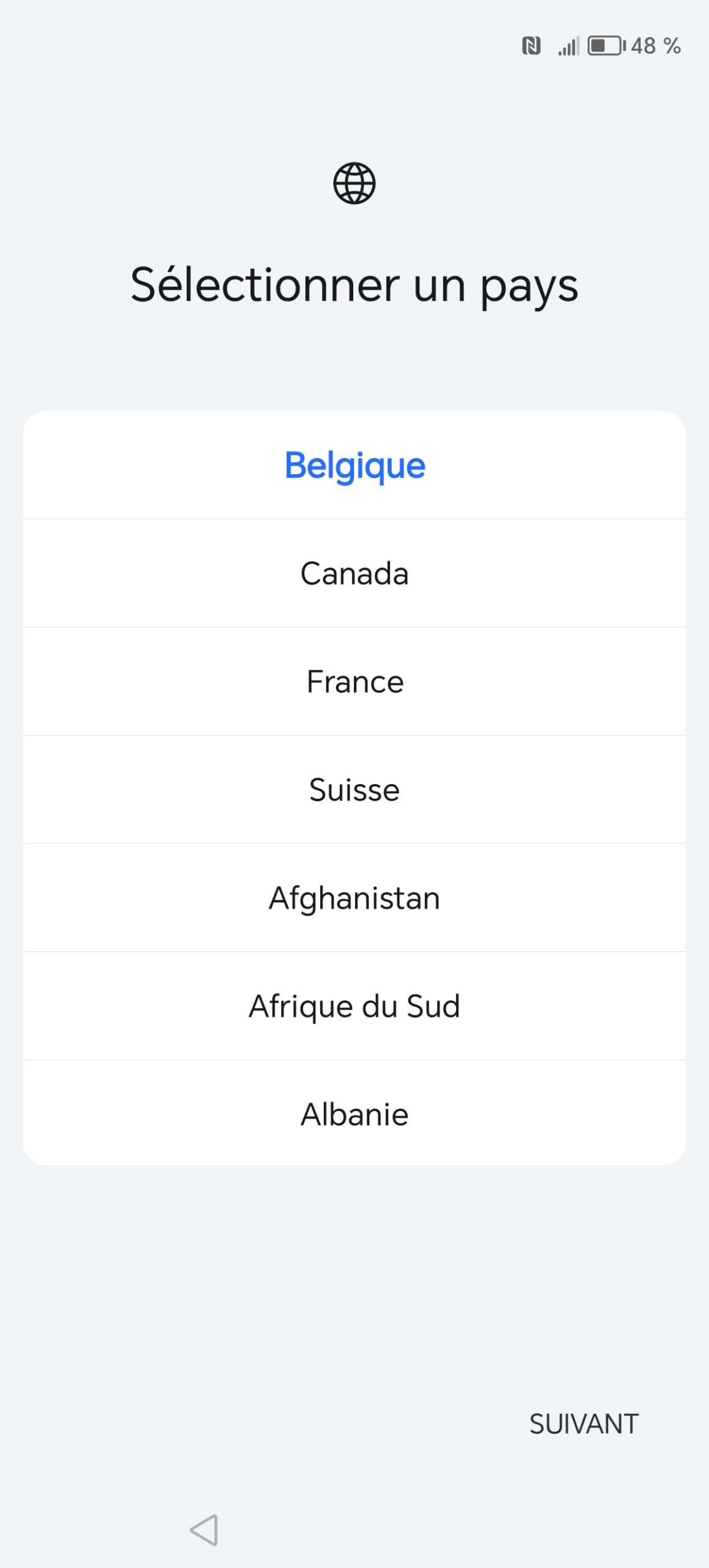The width and height of the screenshot is (709, 1568).
Task: Pick Suisse from the list
Action: click(354, 790)
